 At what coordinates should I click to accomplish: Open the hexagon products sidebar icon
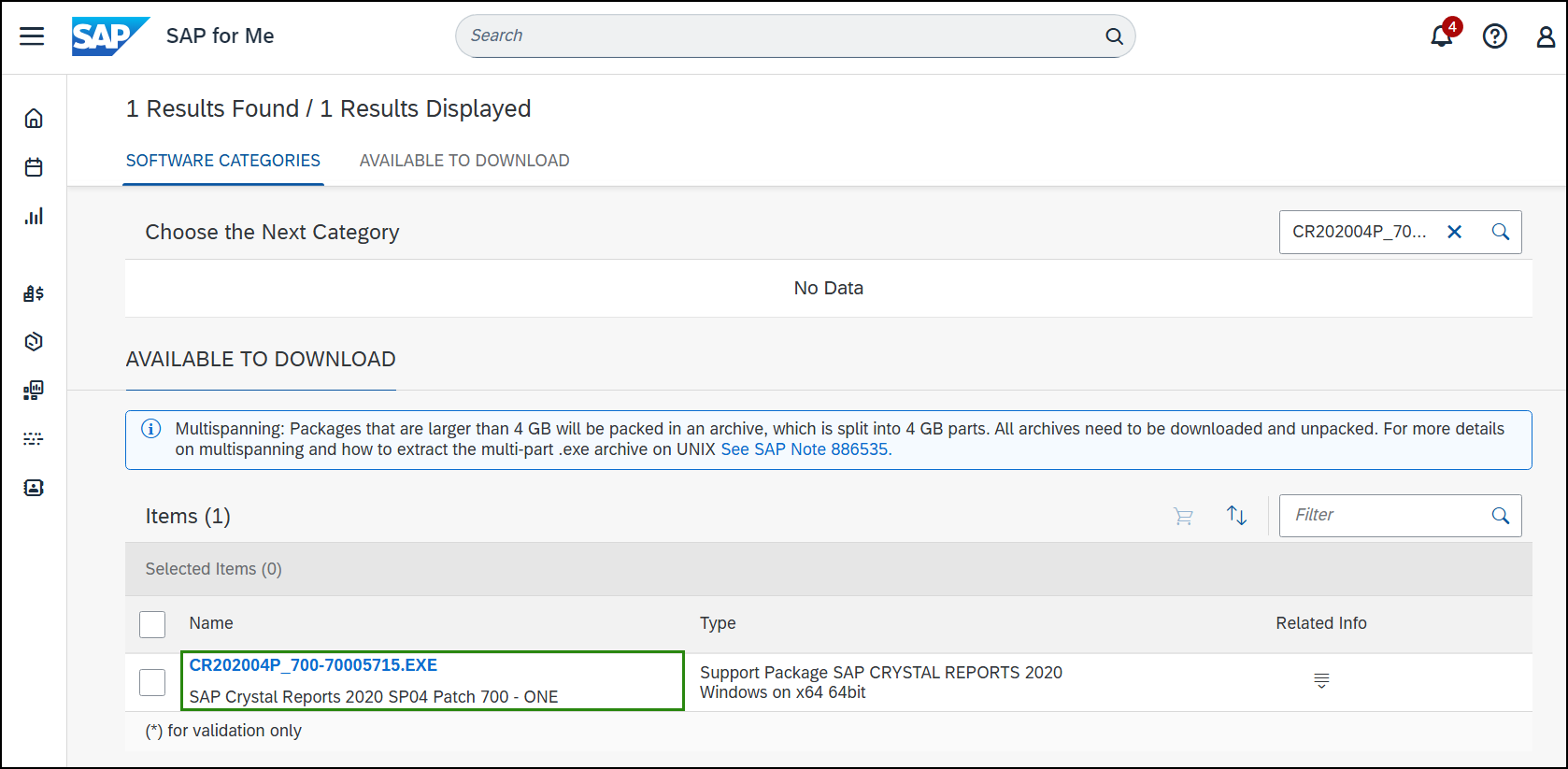tap(34, 342)
